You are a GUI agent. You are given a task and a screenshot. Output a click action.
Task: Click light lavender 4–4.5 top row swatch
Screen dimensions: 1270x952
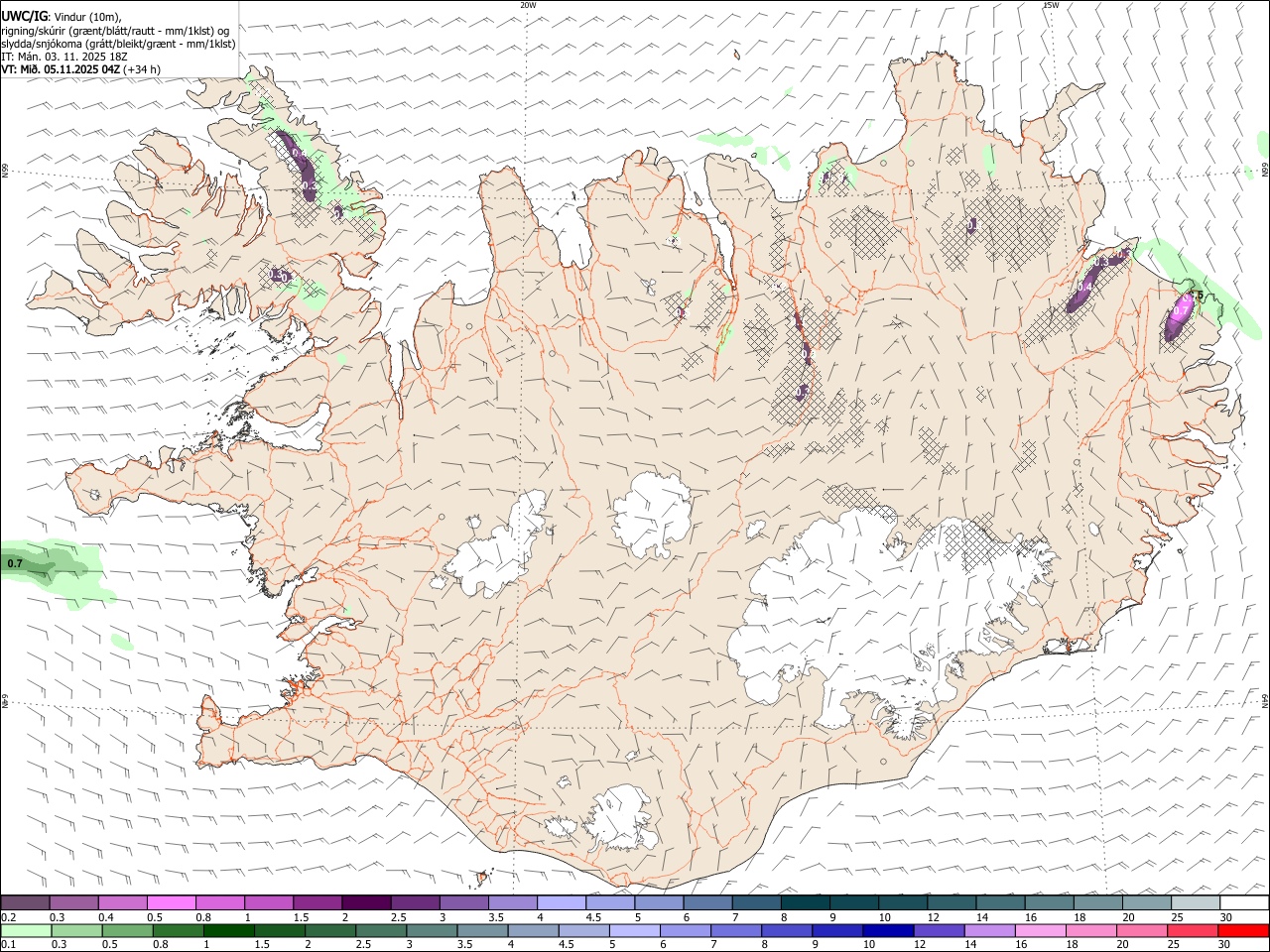click(x=561, y=902)
